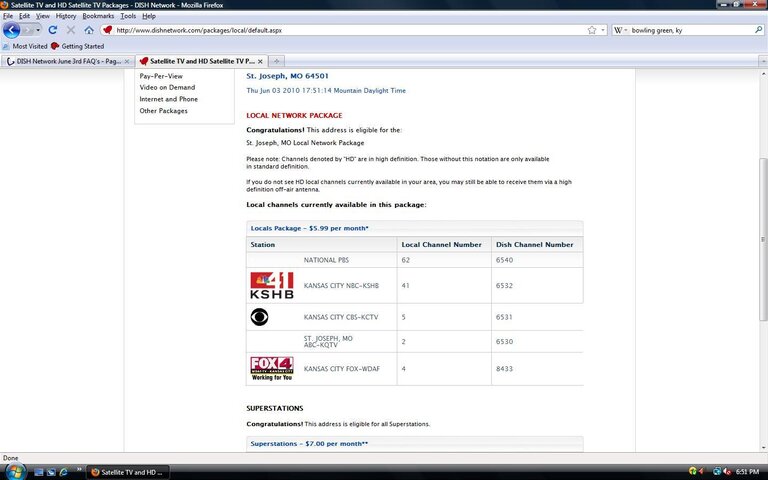The height and width of the screenshot is (480, 768).
Task: Click the ST. JOSEPH, MO ABC-KQTV station name
Action: point(328,341)
